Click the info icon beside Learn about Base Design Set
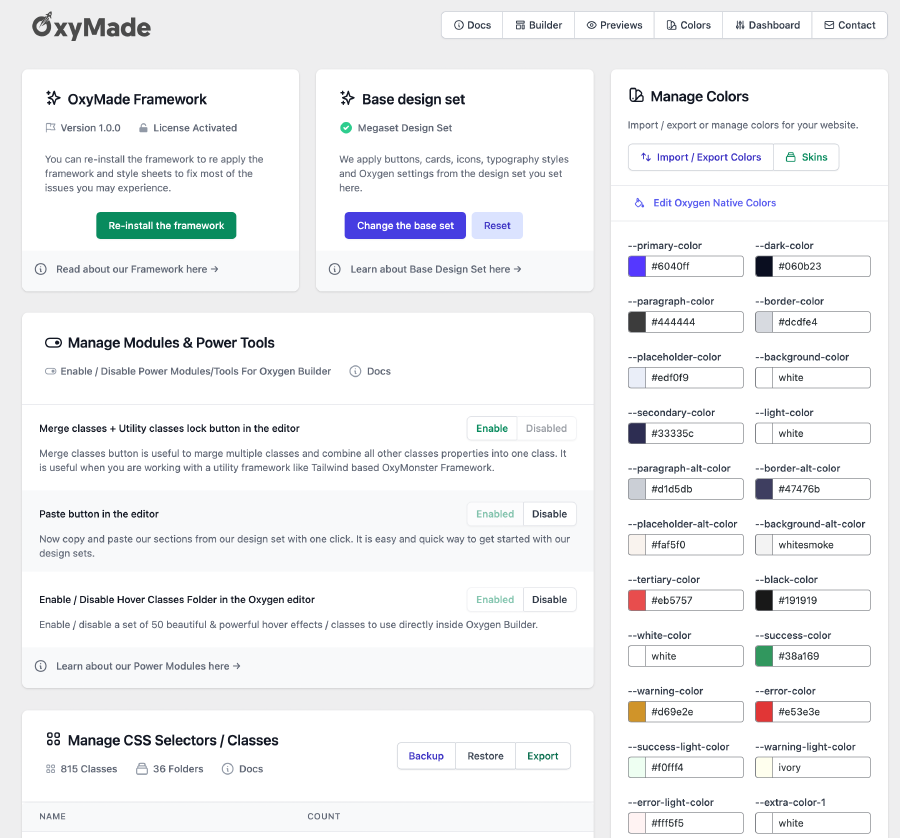Screen dimensions: 900x838 334,268
